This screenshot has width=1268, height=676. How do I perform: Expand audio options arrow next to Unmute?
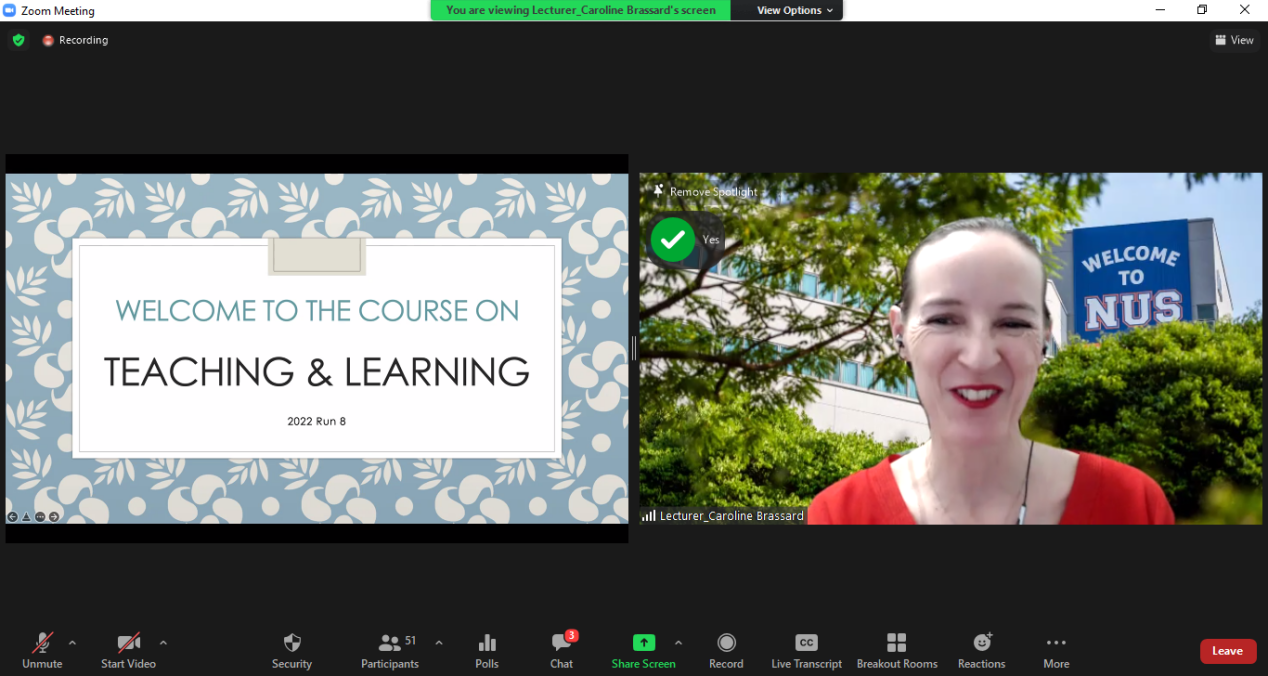pyautogui.click(x=72, y=643)
